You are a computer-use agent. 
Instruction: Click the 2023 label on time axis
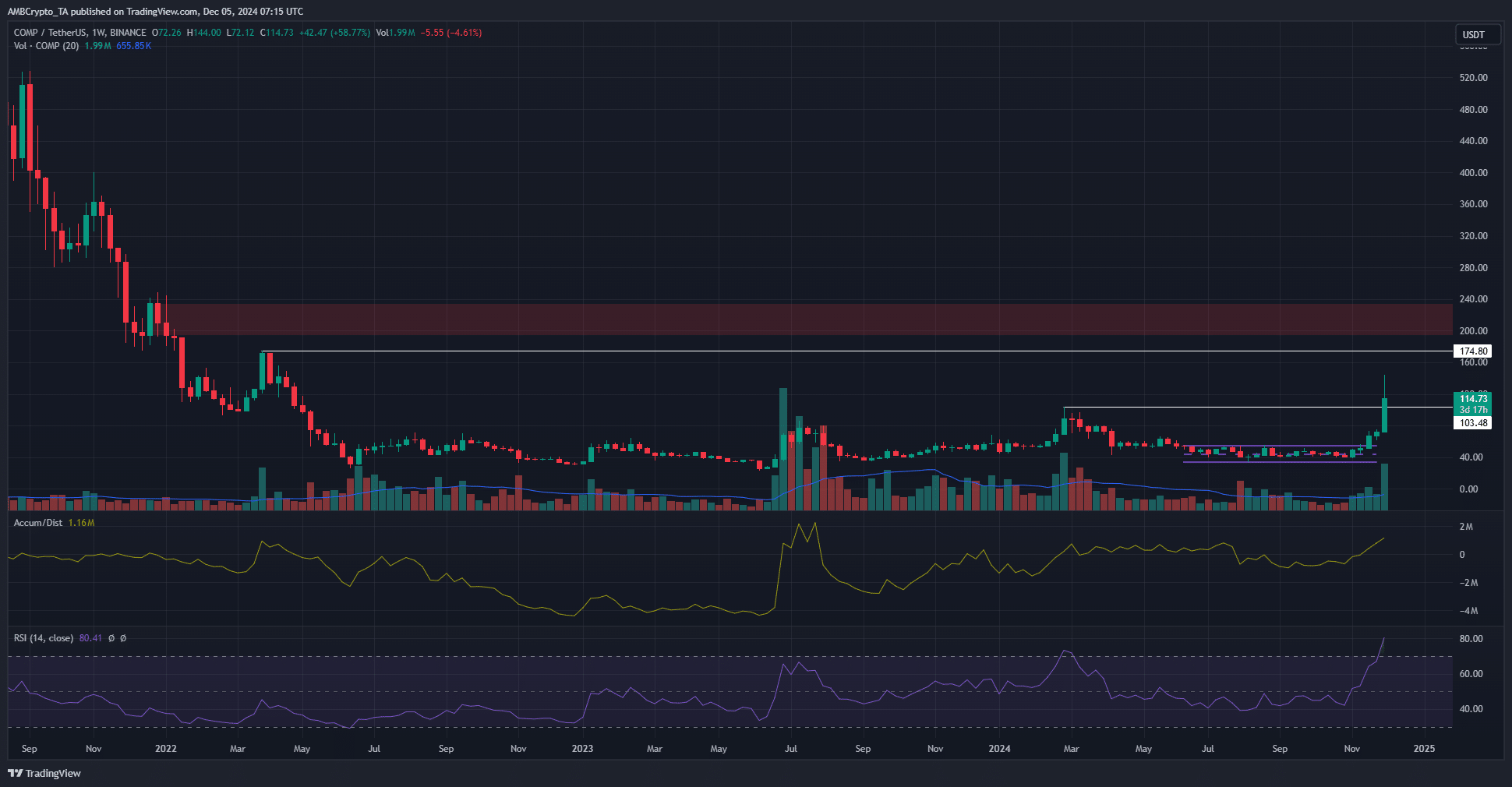click(x=582, y=749)
